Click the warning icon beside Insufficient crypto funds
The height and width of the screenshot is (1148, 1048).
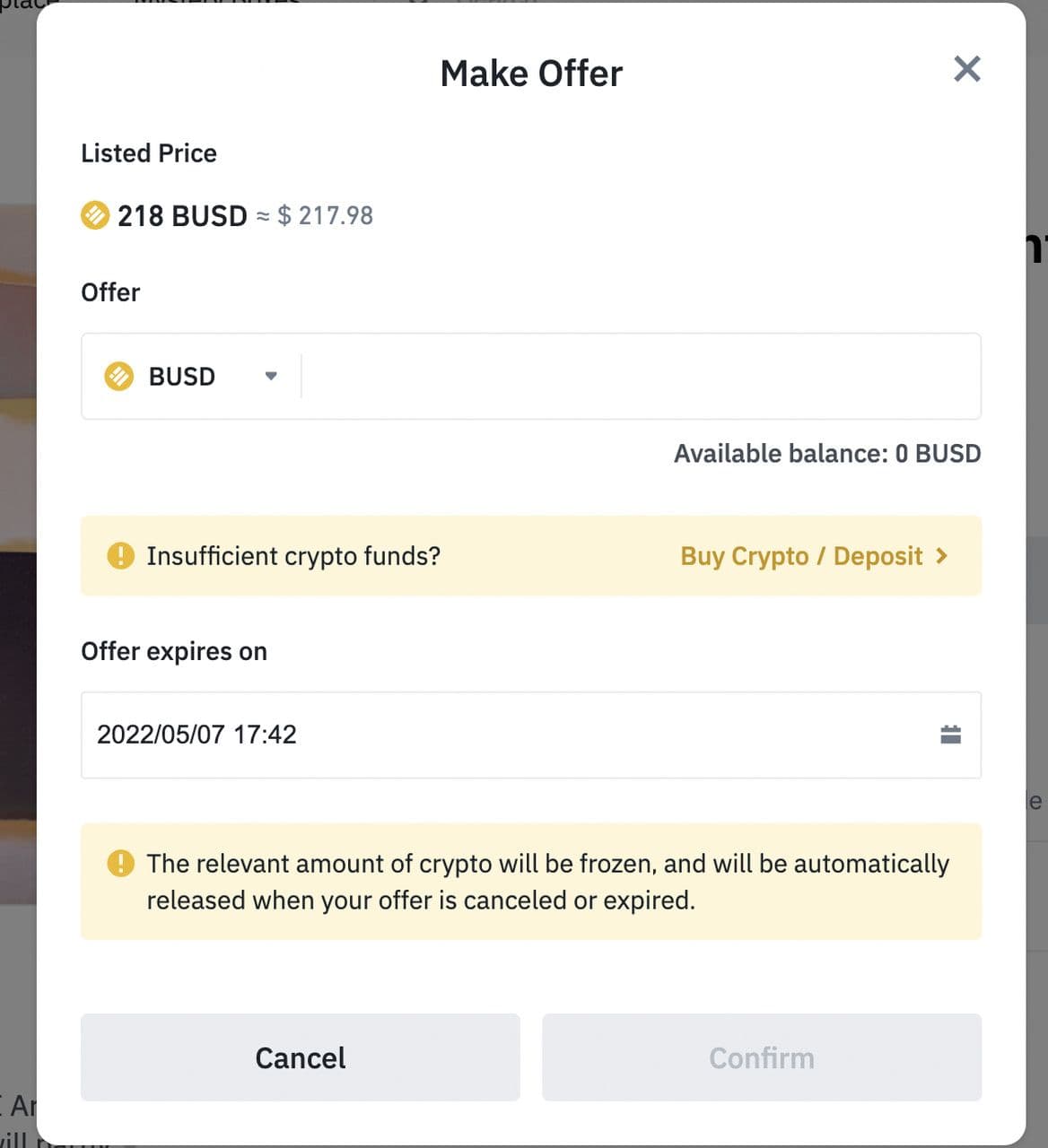pyautogui.click(x=120, y=556)
